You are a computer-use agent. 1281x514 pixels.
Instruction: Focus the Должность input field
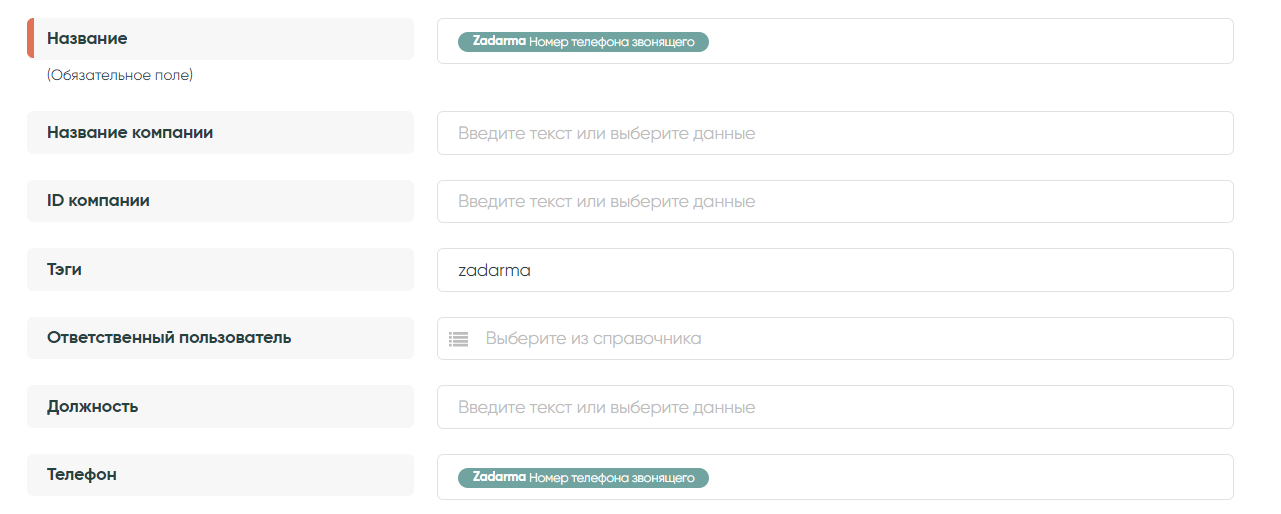(x=835, y=407)
